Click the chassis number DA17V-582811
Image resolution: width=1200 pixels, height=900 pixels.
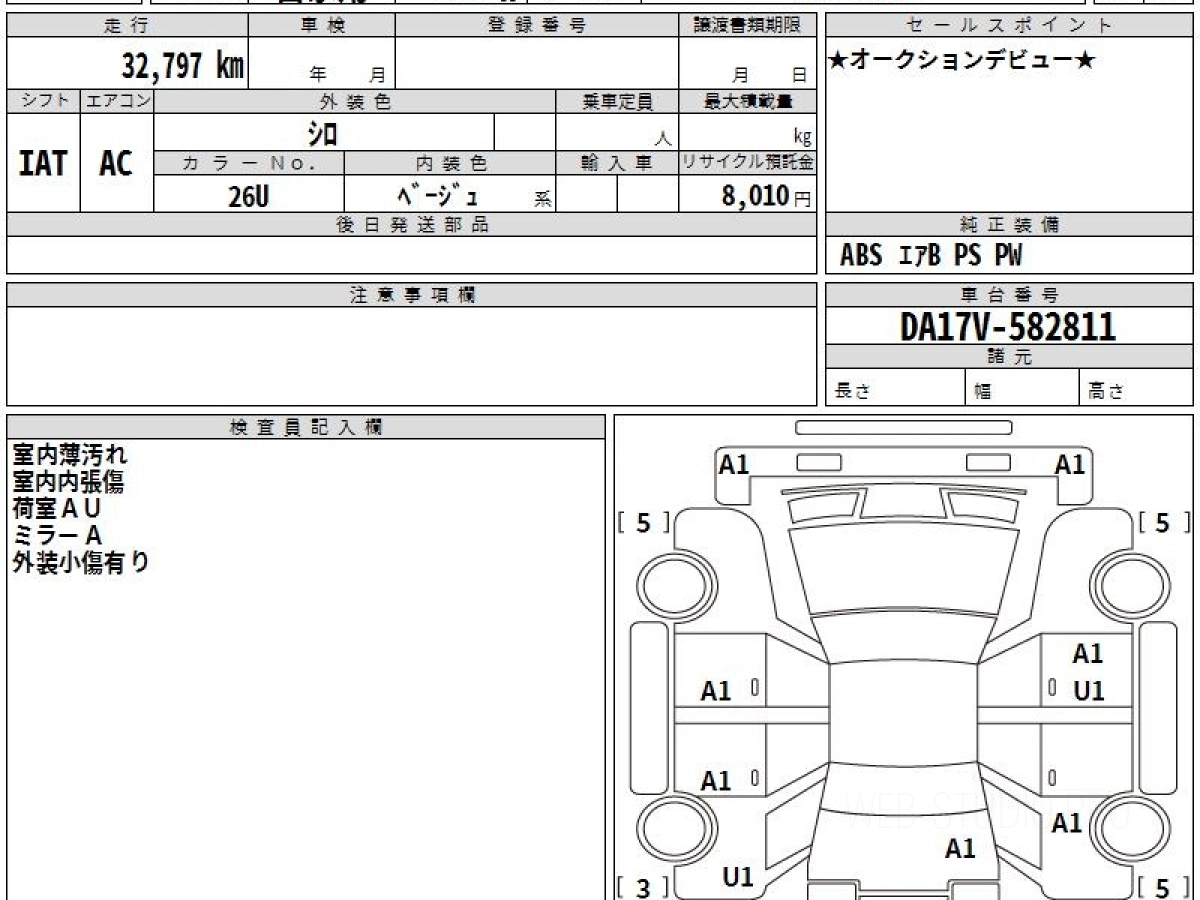(x=1008, y=326)
